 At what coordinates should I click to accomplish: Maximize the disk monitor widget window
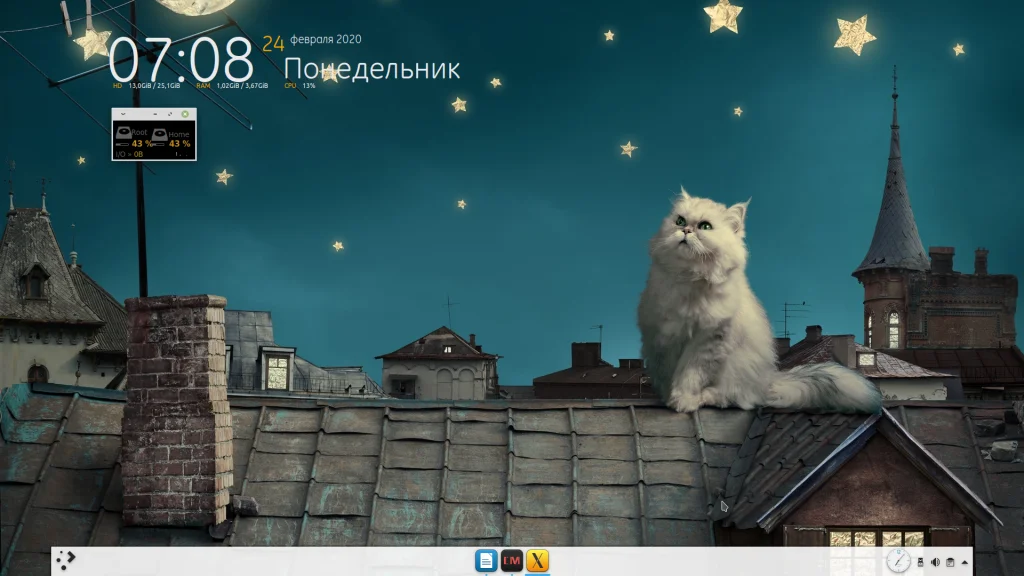coord(170,114)
